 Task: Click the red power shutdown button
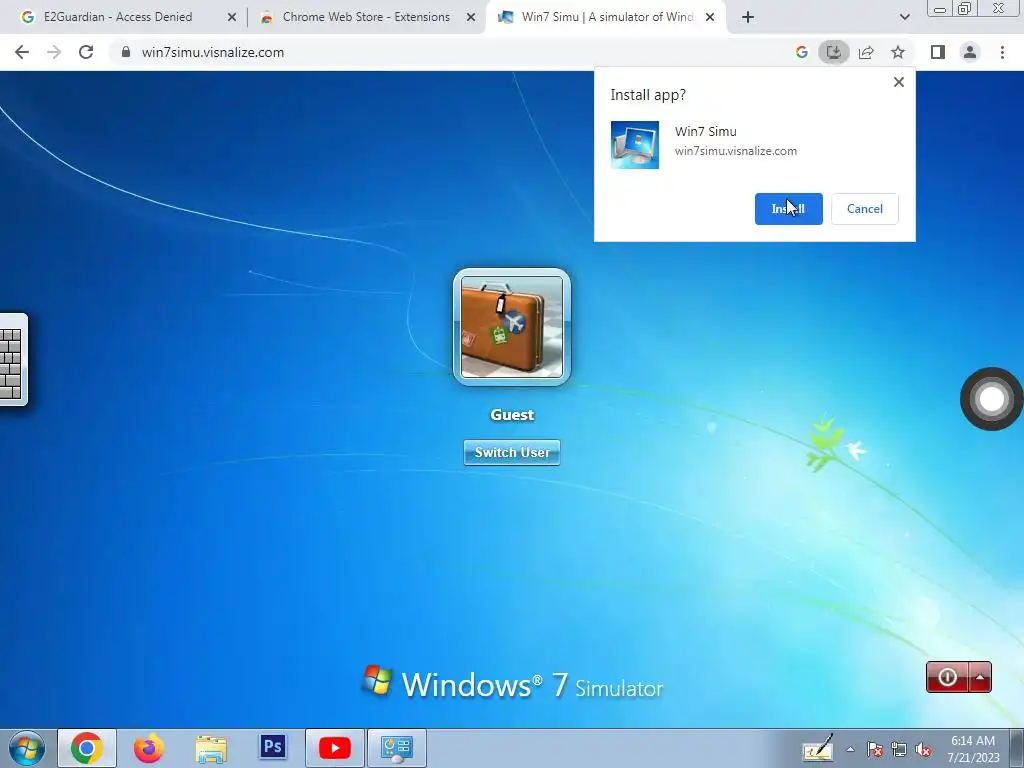pyautogui.click(x=948, y=677)
